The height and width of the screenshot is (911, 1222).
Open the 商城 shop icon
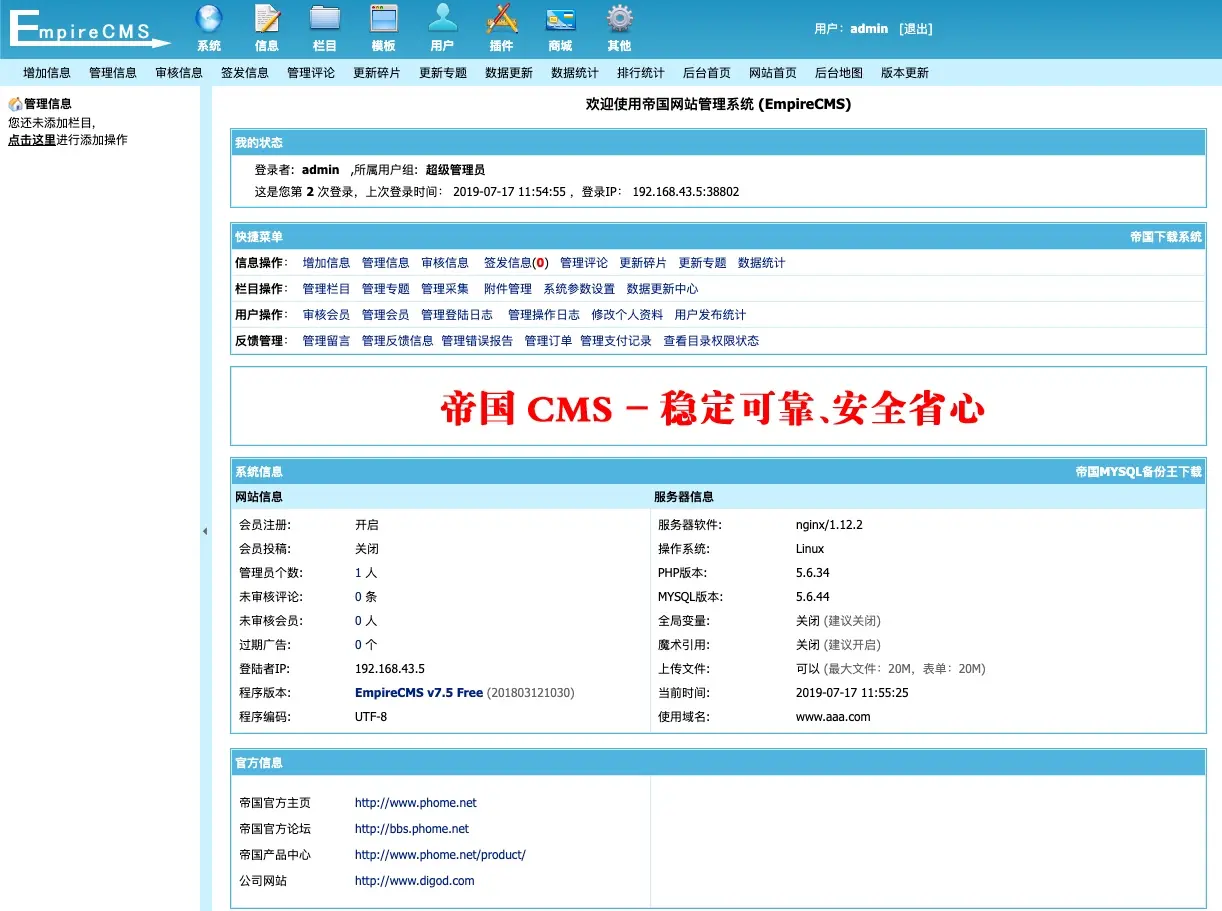tap(560, 27)
